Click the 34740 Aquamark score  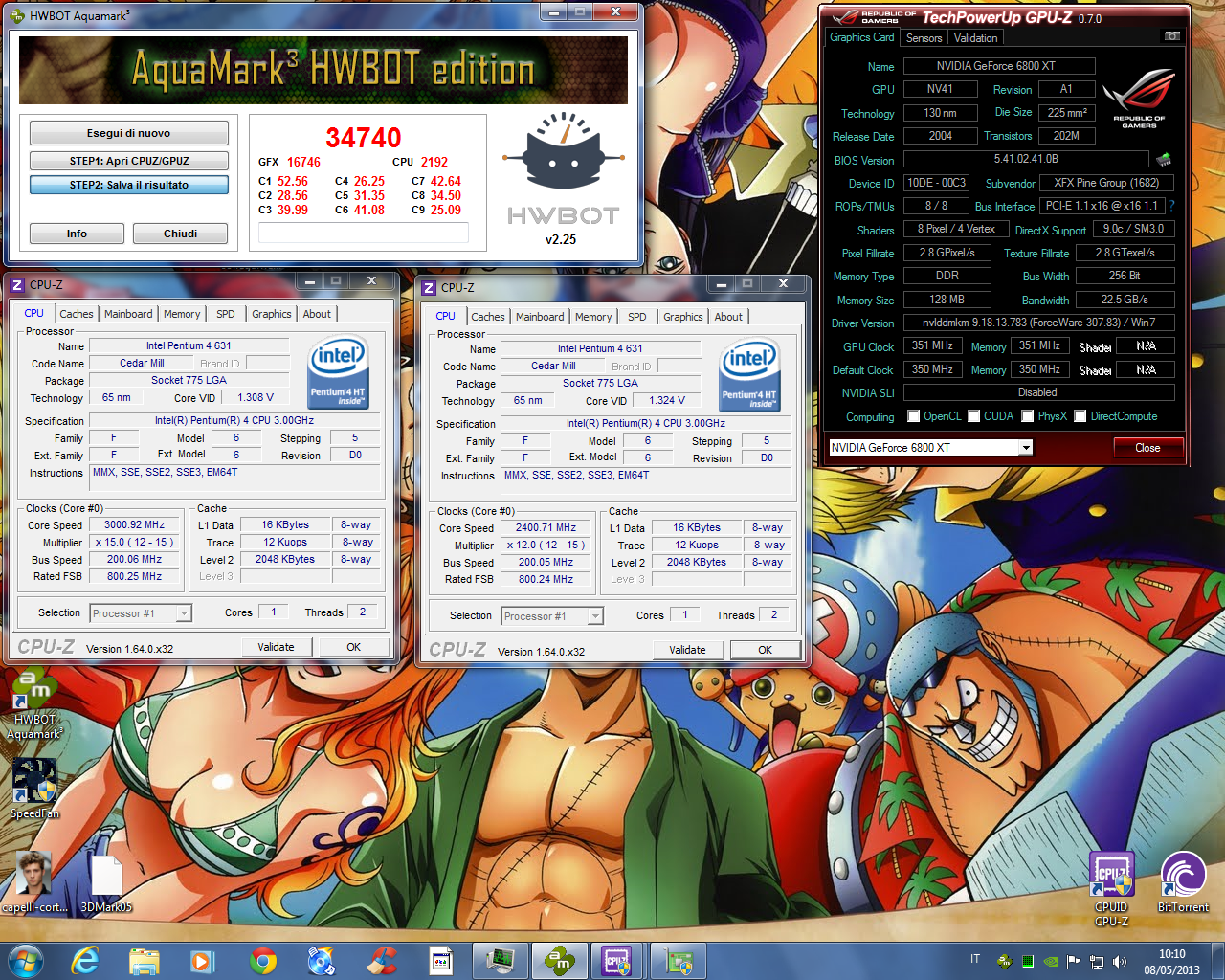pos(363,138)
